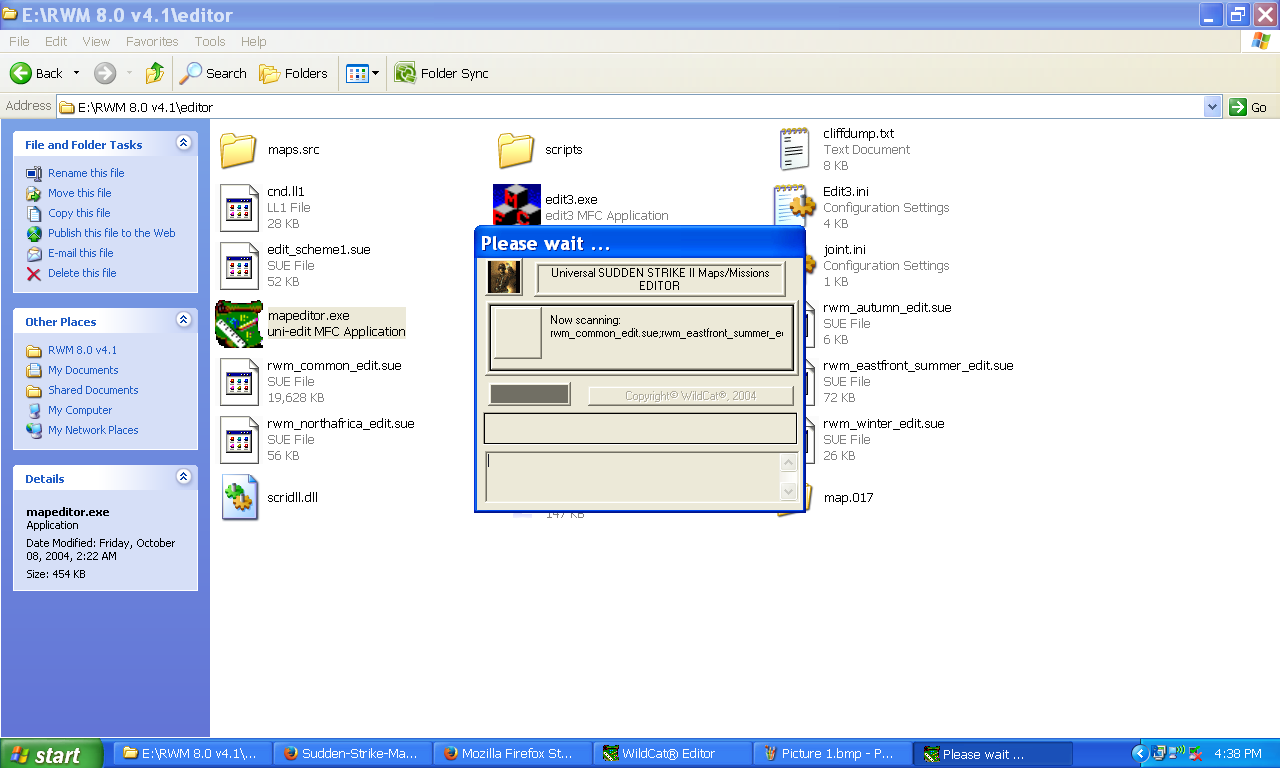This screenshot has width=1280, height=768.
Task: Select the cnd.ll1 file icon
Action: (239, 207)
